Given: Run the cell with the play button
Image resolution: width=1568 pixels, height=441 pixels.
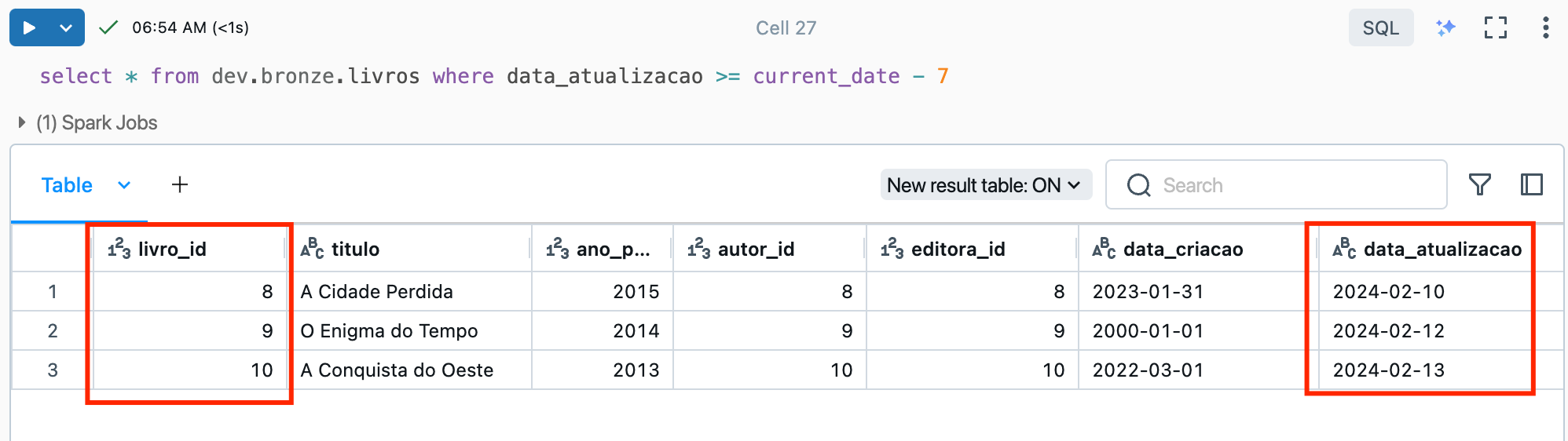Looking at the screenshot, I should pyautogui.click(x=29, y=27).
